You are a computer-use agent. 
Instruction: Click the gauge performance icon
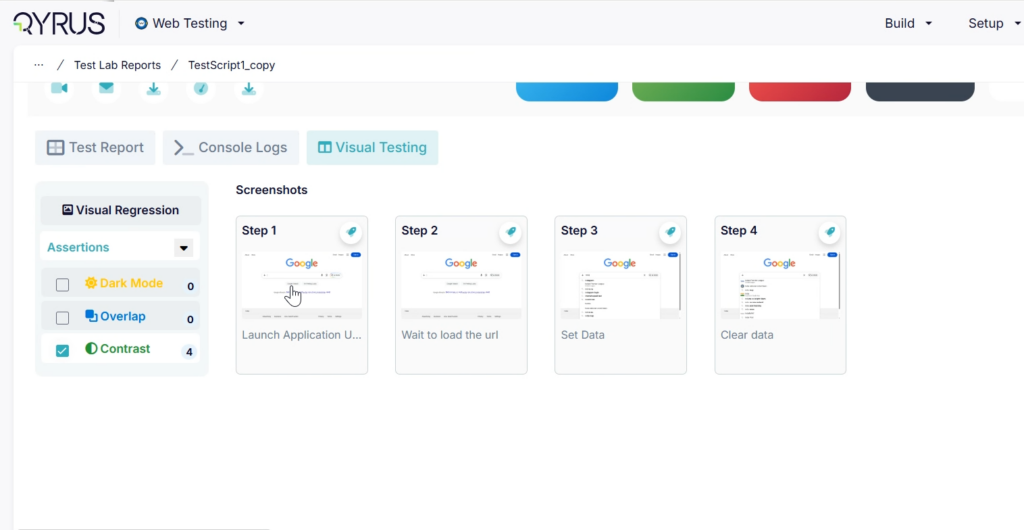[x=200, y=88]
